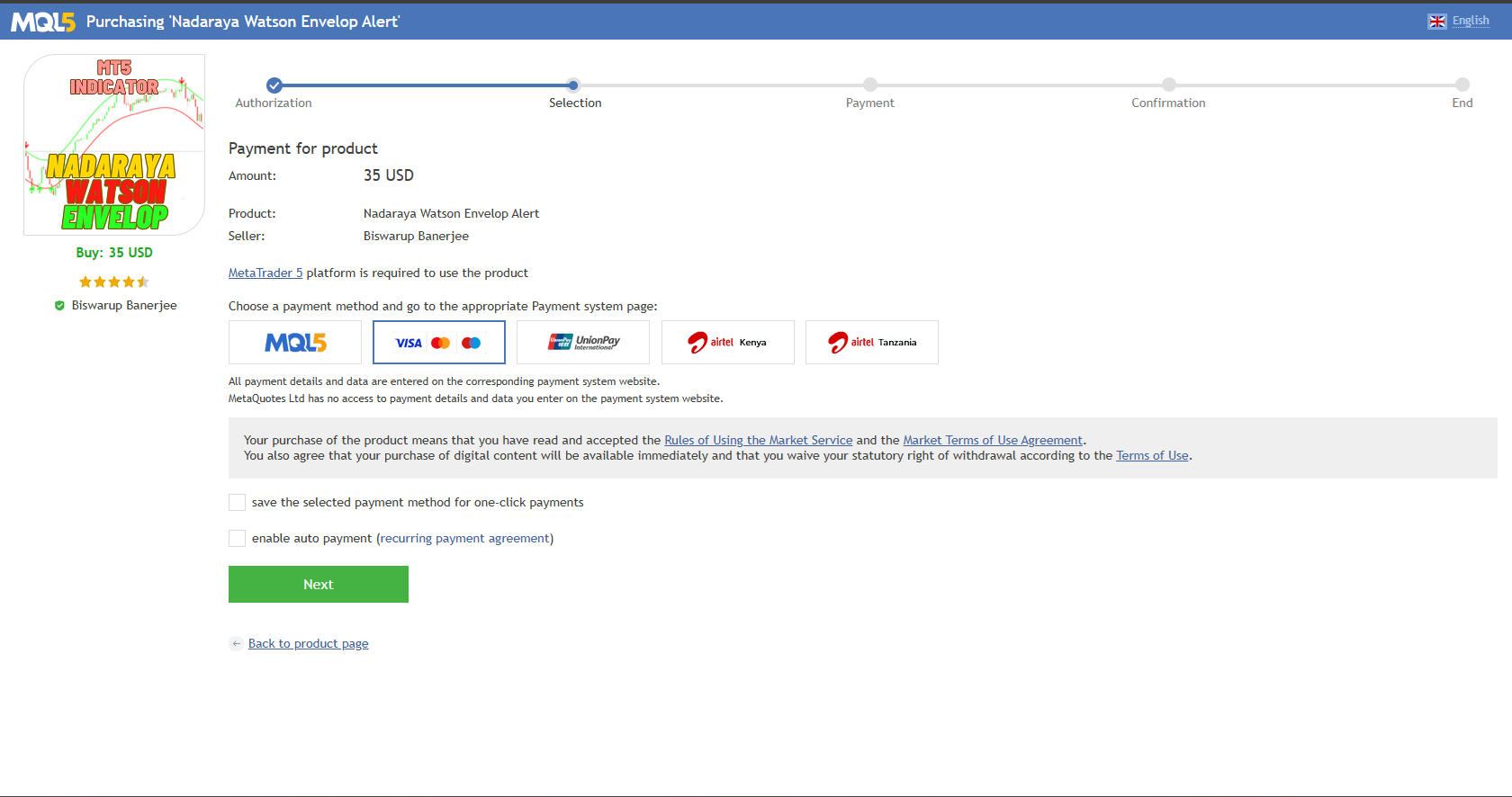Viewport: 1512px width, 797px height.
Task: Choose airtel Kenya payment method
Action: coord(728,343)
